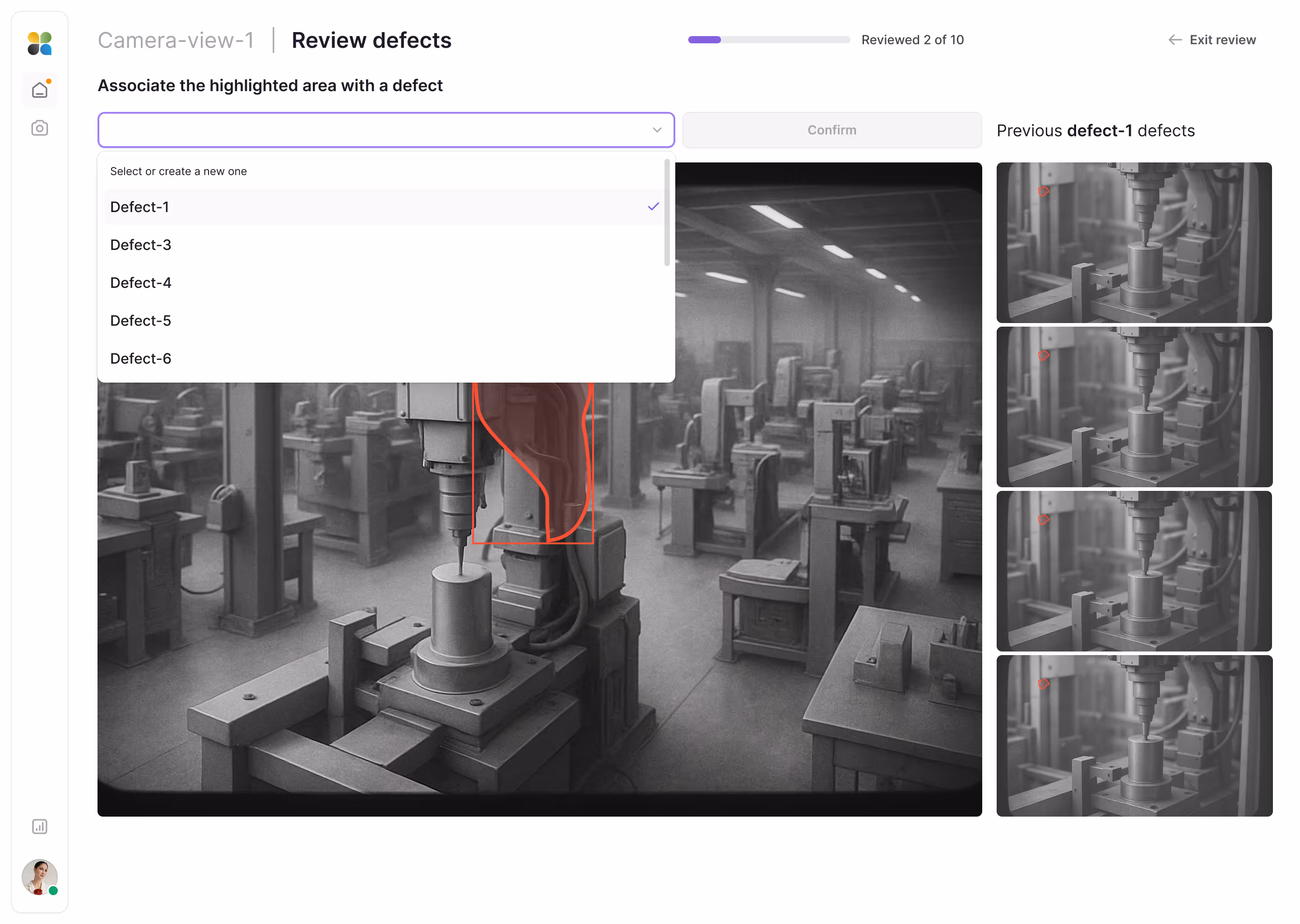Click the defect selection combo box field
Screen dimensions: 1300x924
(x=386, y=130)
